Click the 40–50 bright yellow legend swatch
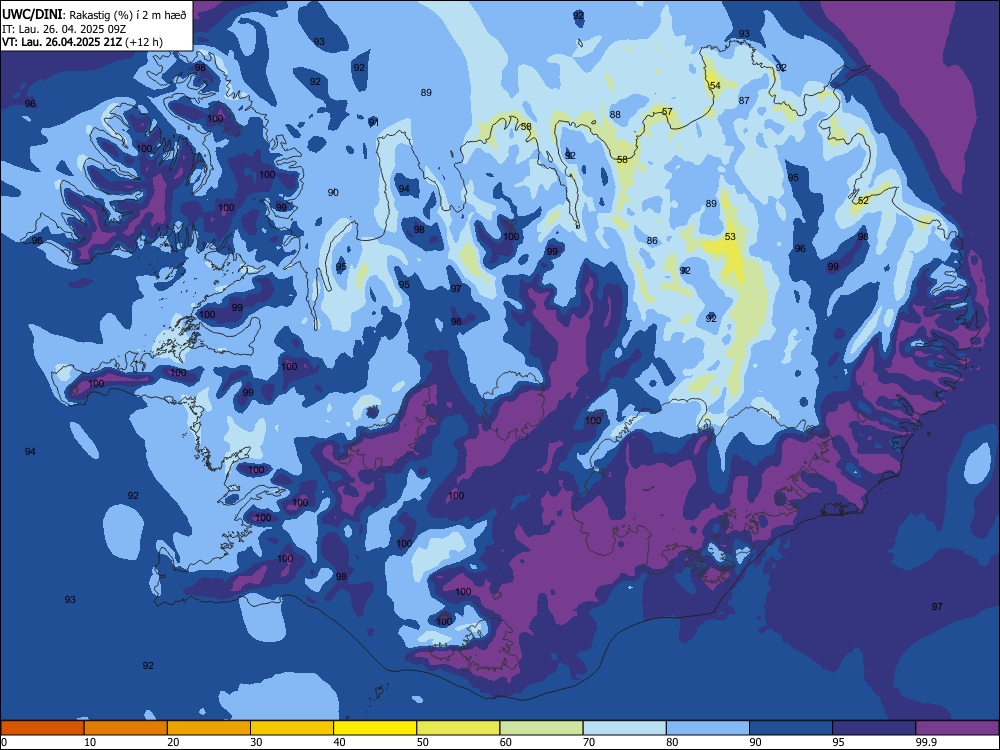This screenshot has height=750, width=1000. click(x=375, y=728)
